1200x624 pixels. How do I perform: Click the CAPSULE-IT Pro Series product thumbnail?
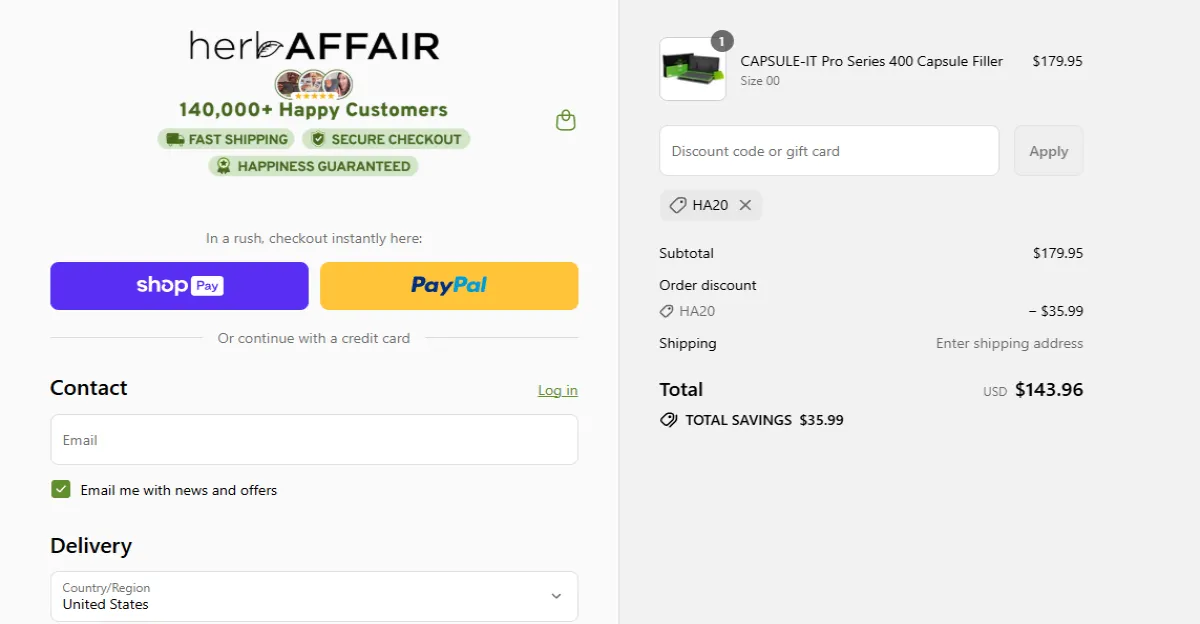(692, 68)
